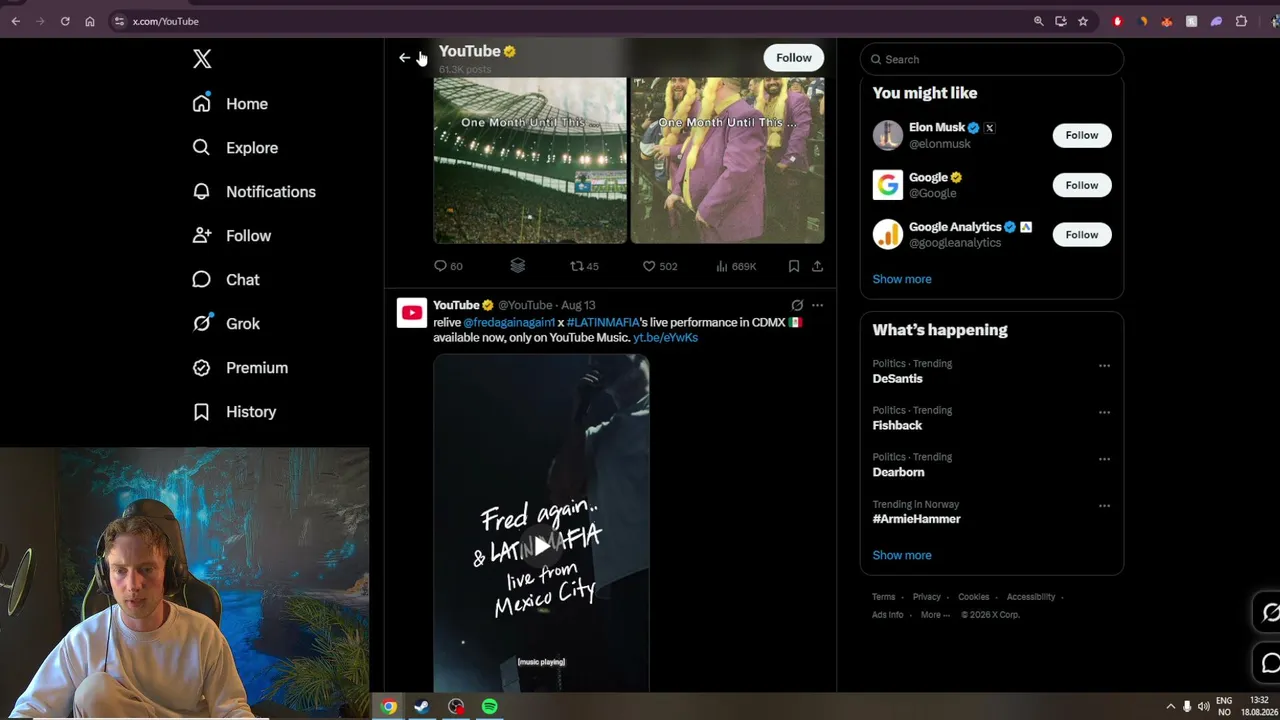Image resolution: width=1280 pixels, height=720 pixels.
Task: Click the install app icon in the address bar
Action: [x=1061, y=21]
